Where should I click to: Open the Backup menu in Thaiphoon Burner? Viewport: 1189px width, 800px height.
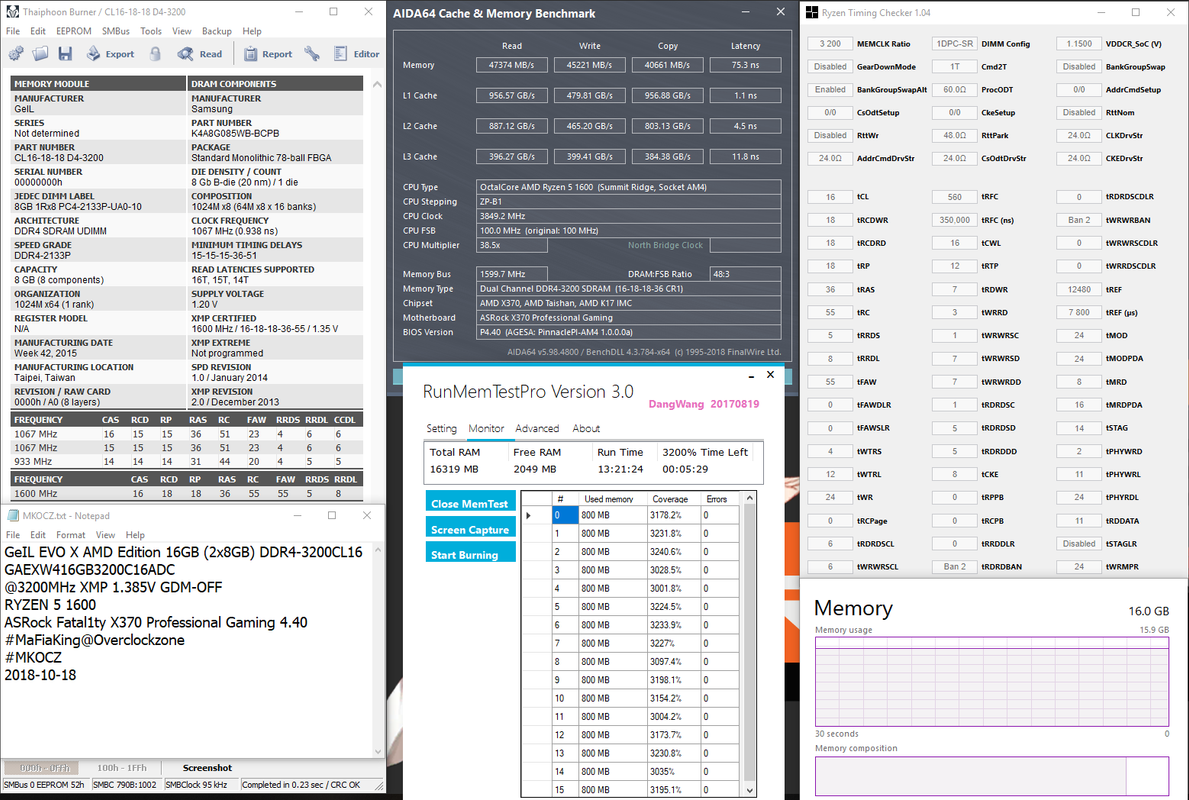click(217, 31)
